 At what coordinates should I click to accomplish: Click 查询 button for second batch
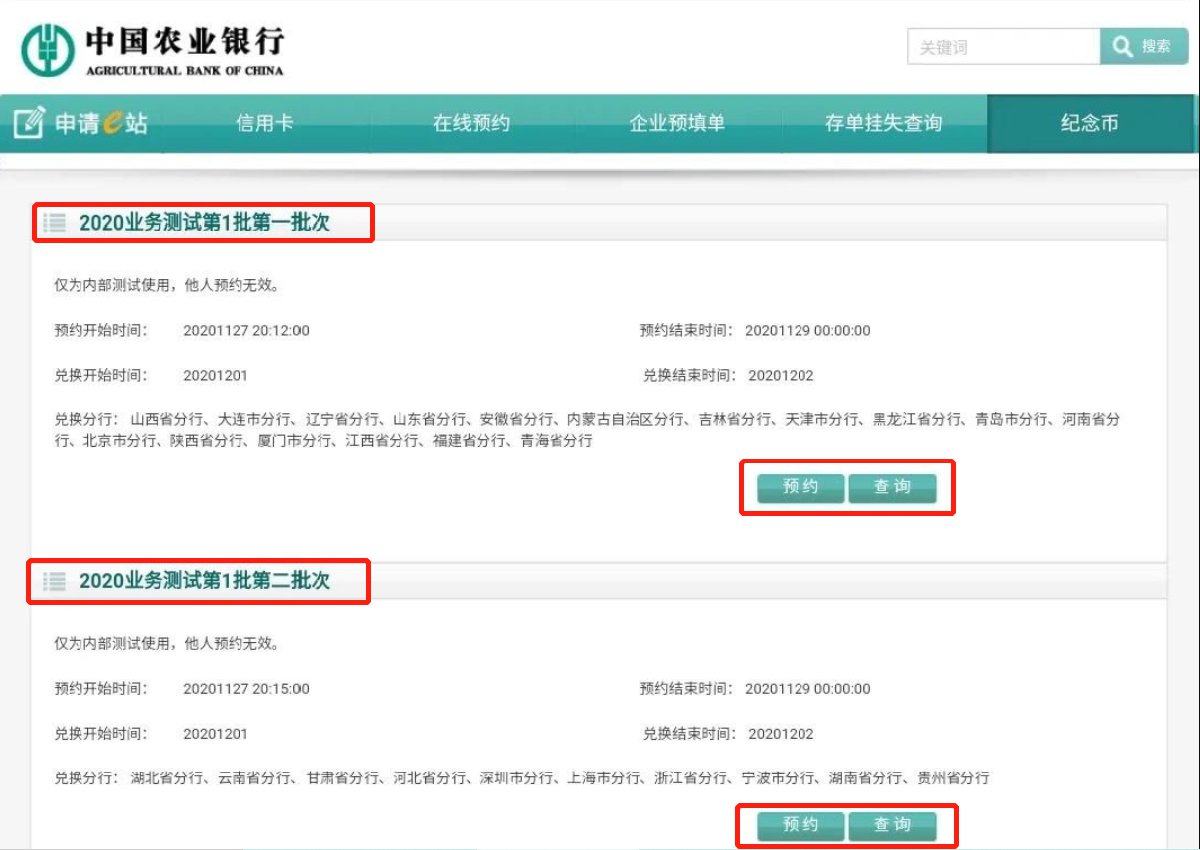click(x=892, y=826)
